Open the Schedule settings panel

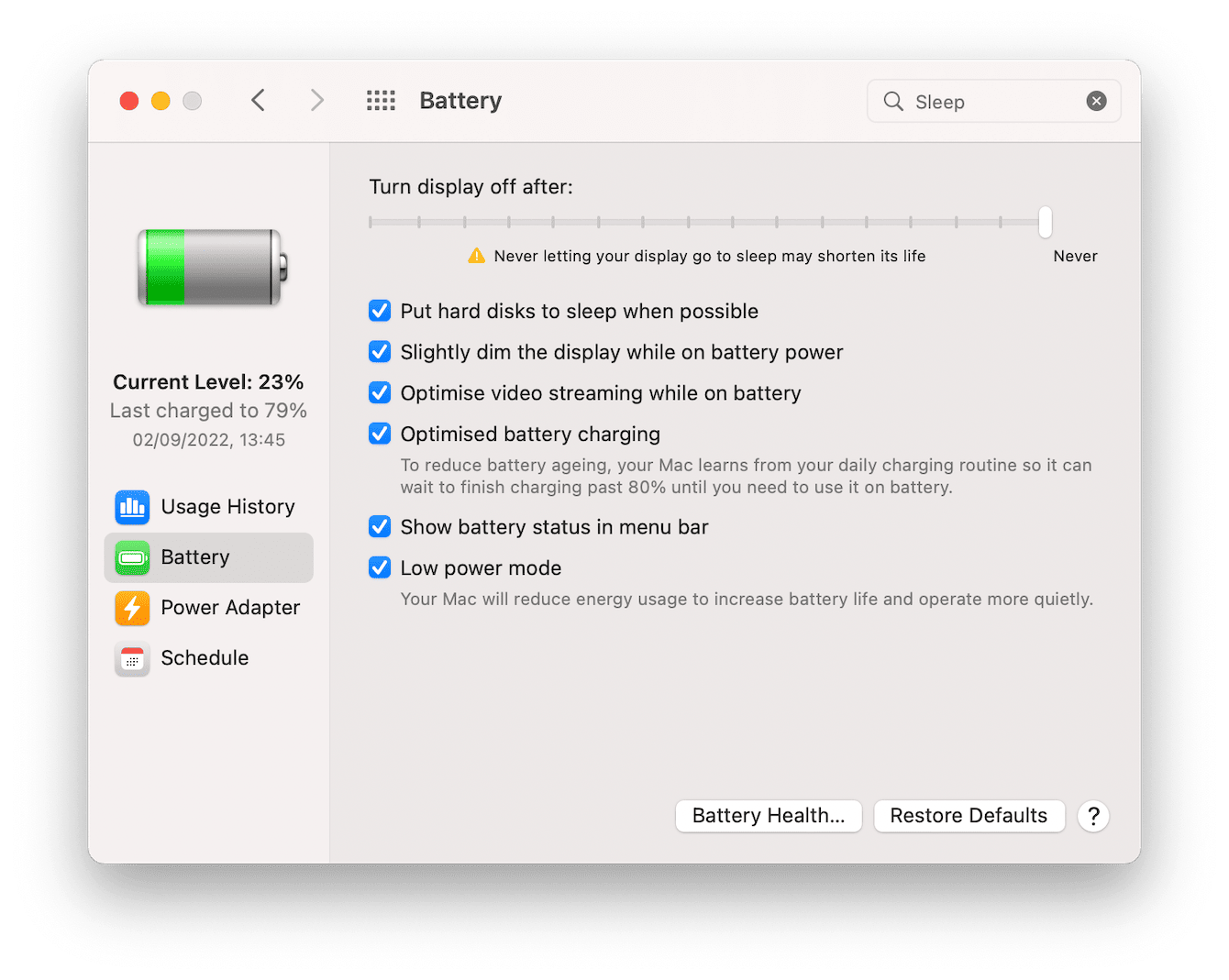click(205, 657)
